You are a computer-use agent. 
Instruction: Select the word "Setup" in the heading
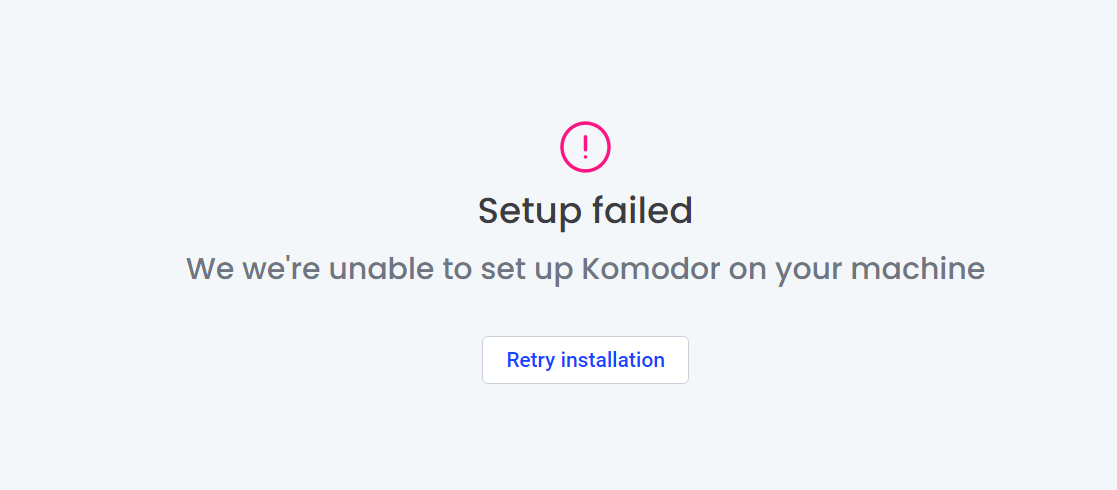530,211
